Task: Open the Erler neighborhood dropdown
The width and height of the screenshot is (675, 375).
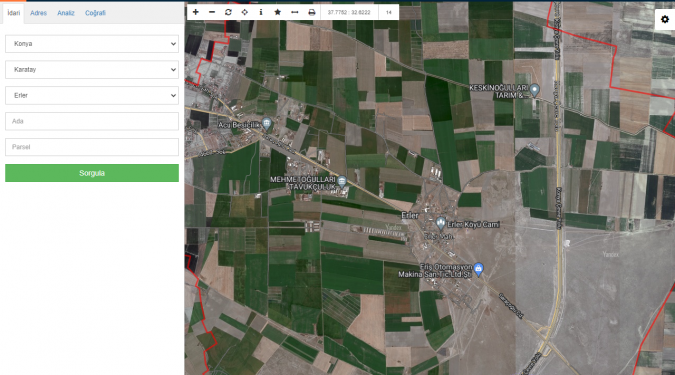Action: (92, 96)
